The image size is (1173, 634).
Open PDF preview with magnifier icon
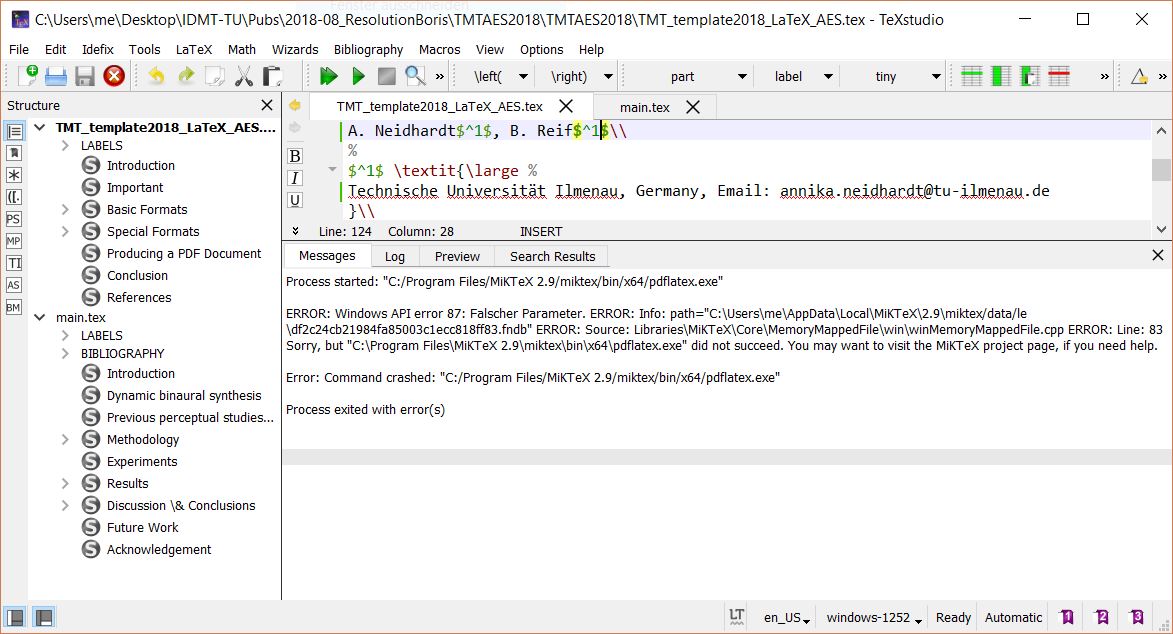click(x=414, y=76)
